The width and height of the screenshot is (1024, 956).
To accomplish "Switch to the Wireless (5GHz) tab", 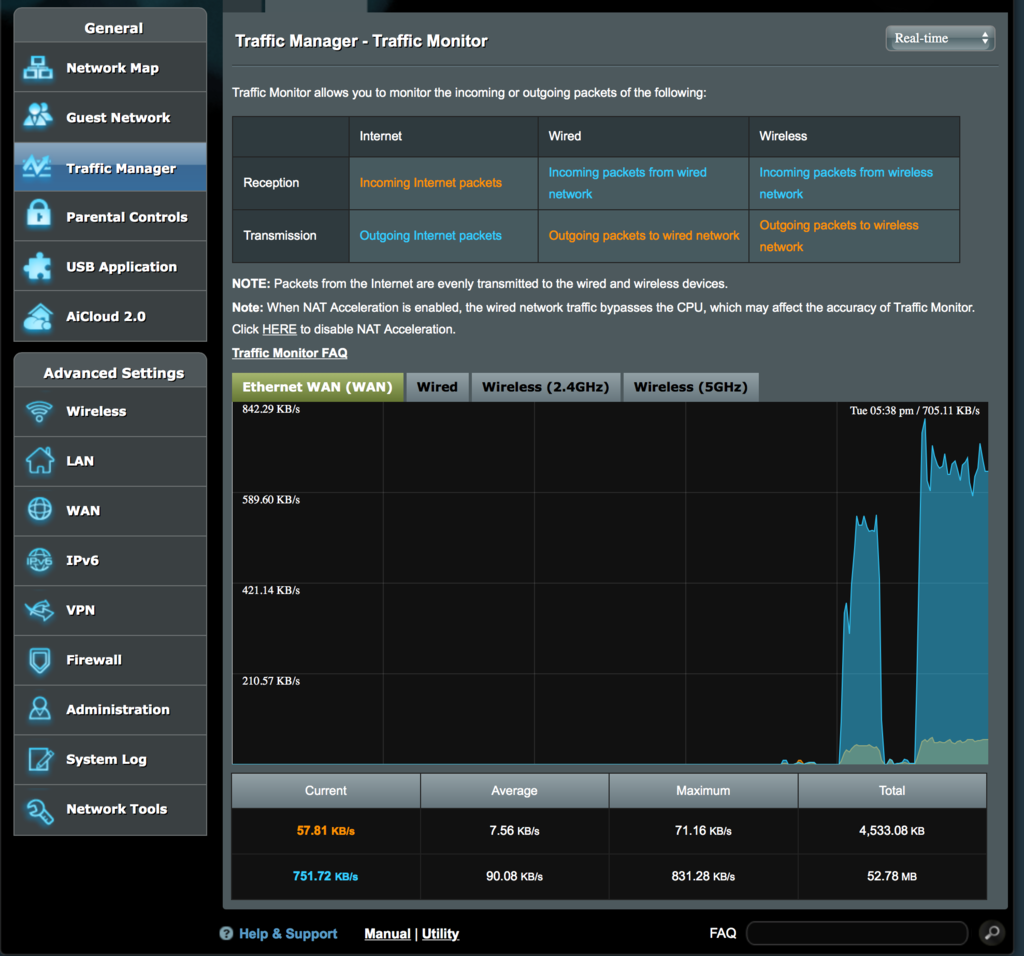I will (690, 387).
